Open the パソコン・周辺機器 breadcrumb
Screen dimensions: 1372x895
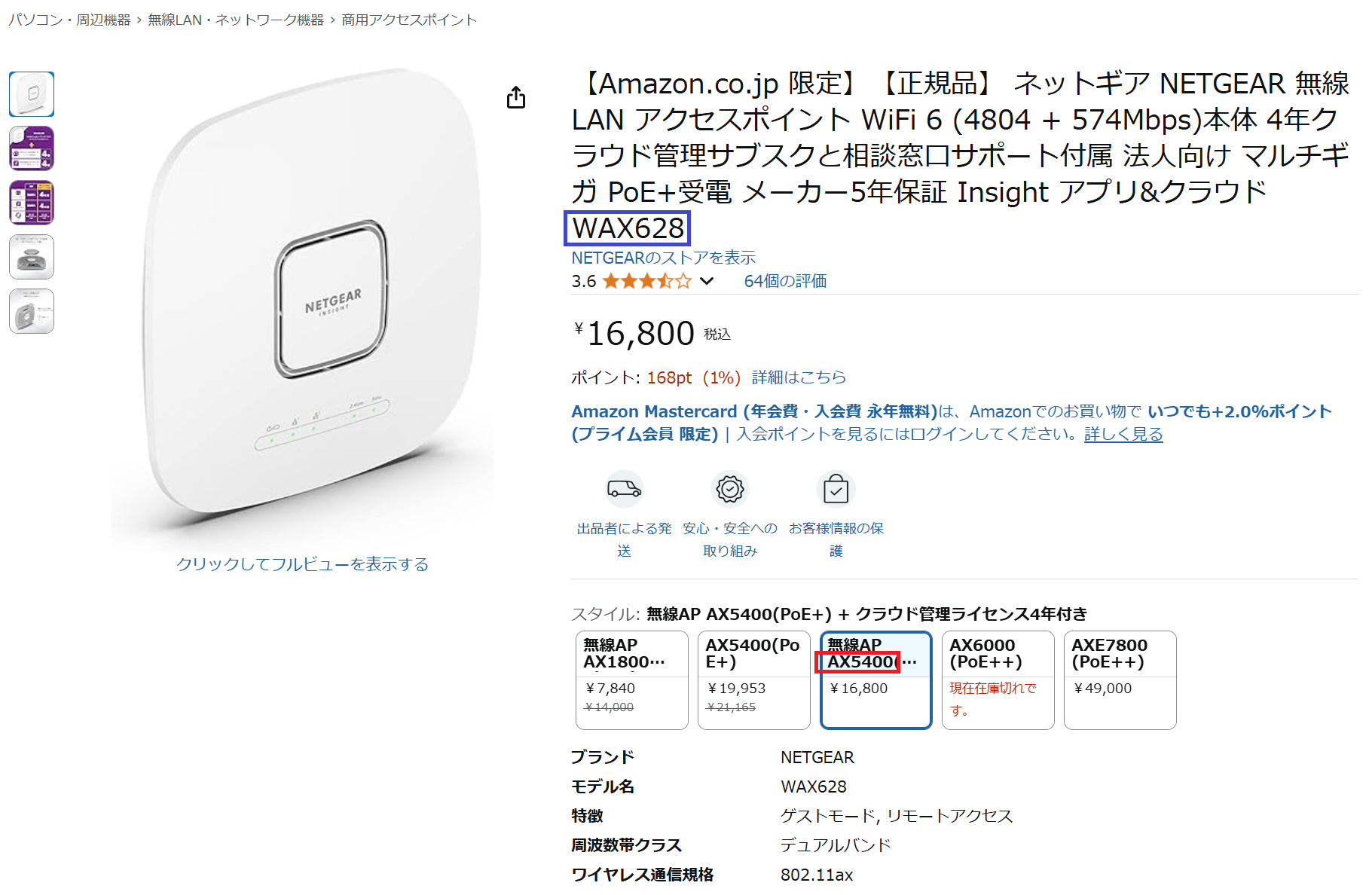click(69, 20)
